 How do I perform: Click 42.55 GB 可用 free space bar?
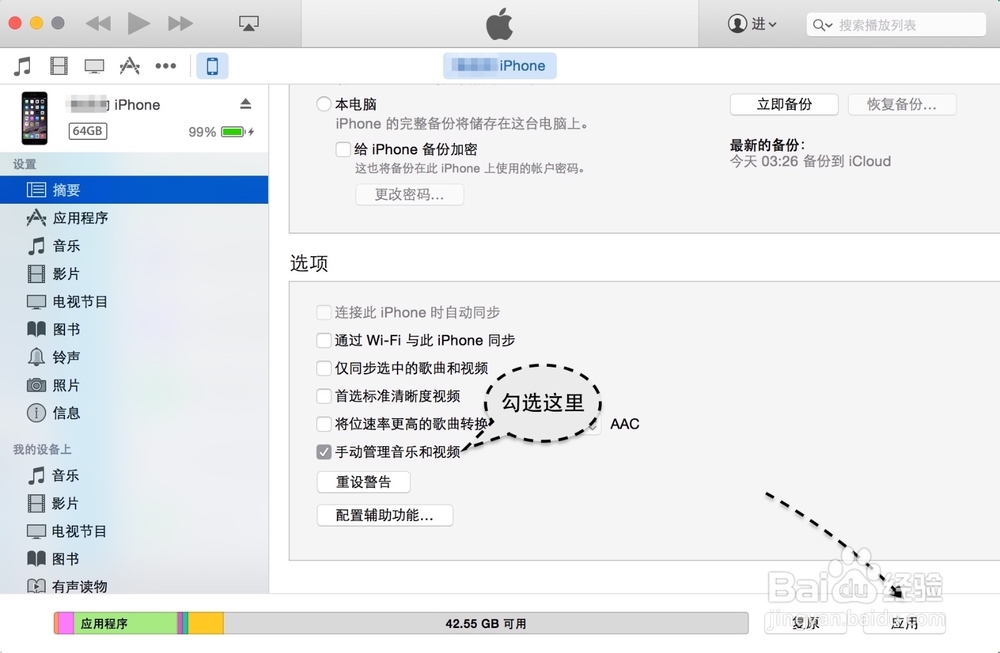(486, 623)
